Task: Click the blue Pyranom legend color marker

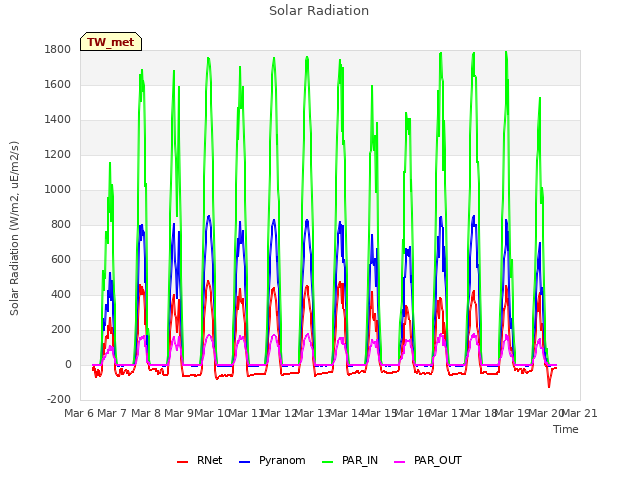Action: pyautogui.click(x=244, y=462)
